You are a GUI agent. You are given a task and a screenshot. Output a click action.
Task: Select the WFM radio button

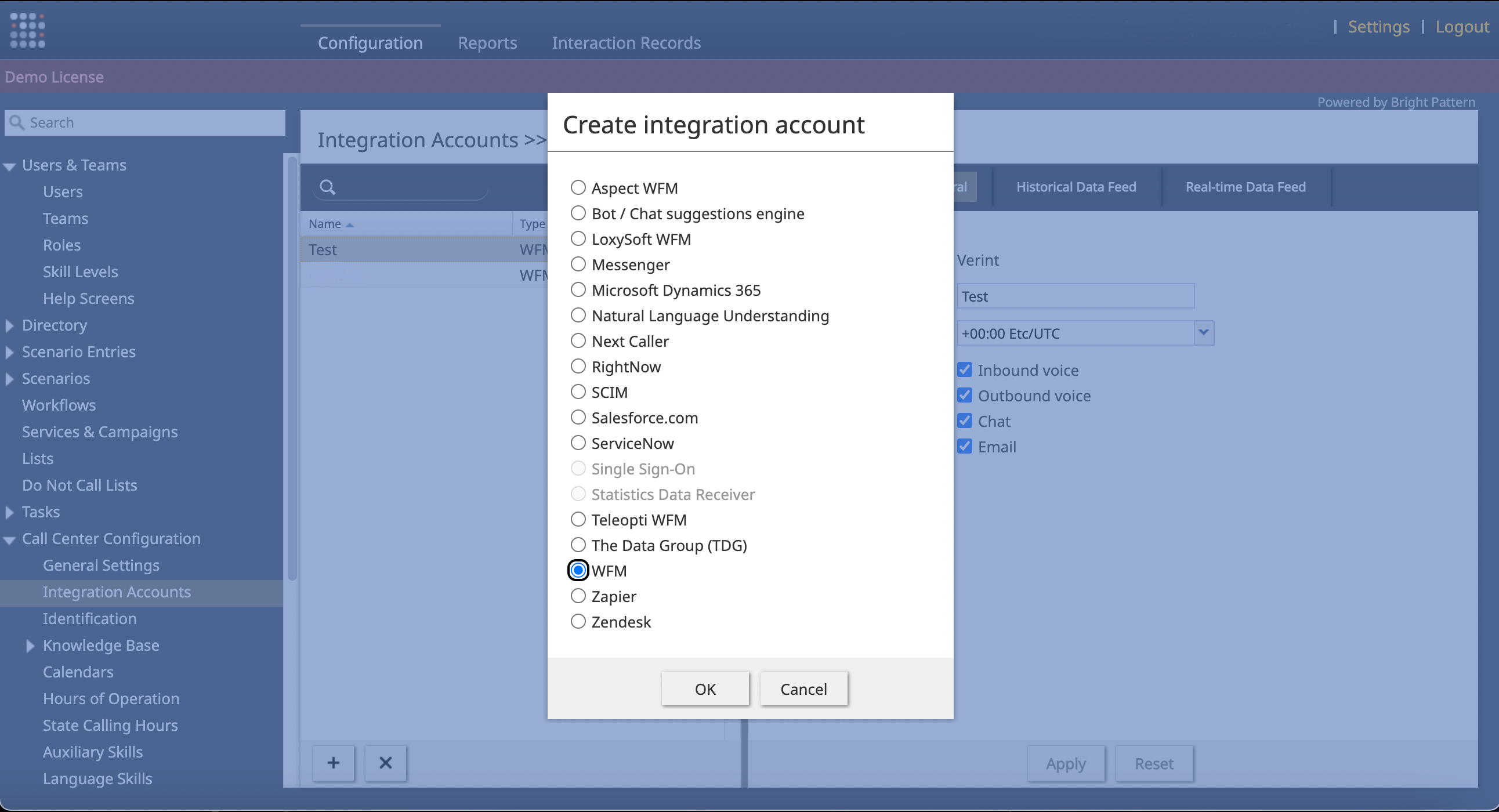[x=578, y=570]
